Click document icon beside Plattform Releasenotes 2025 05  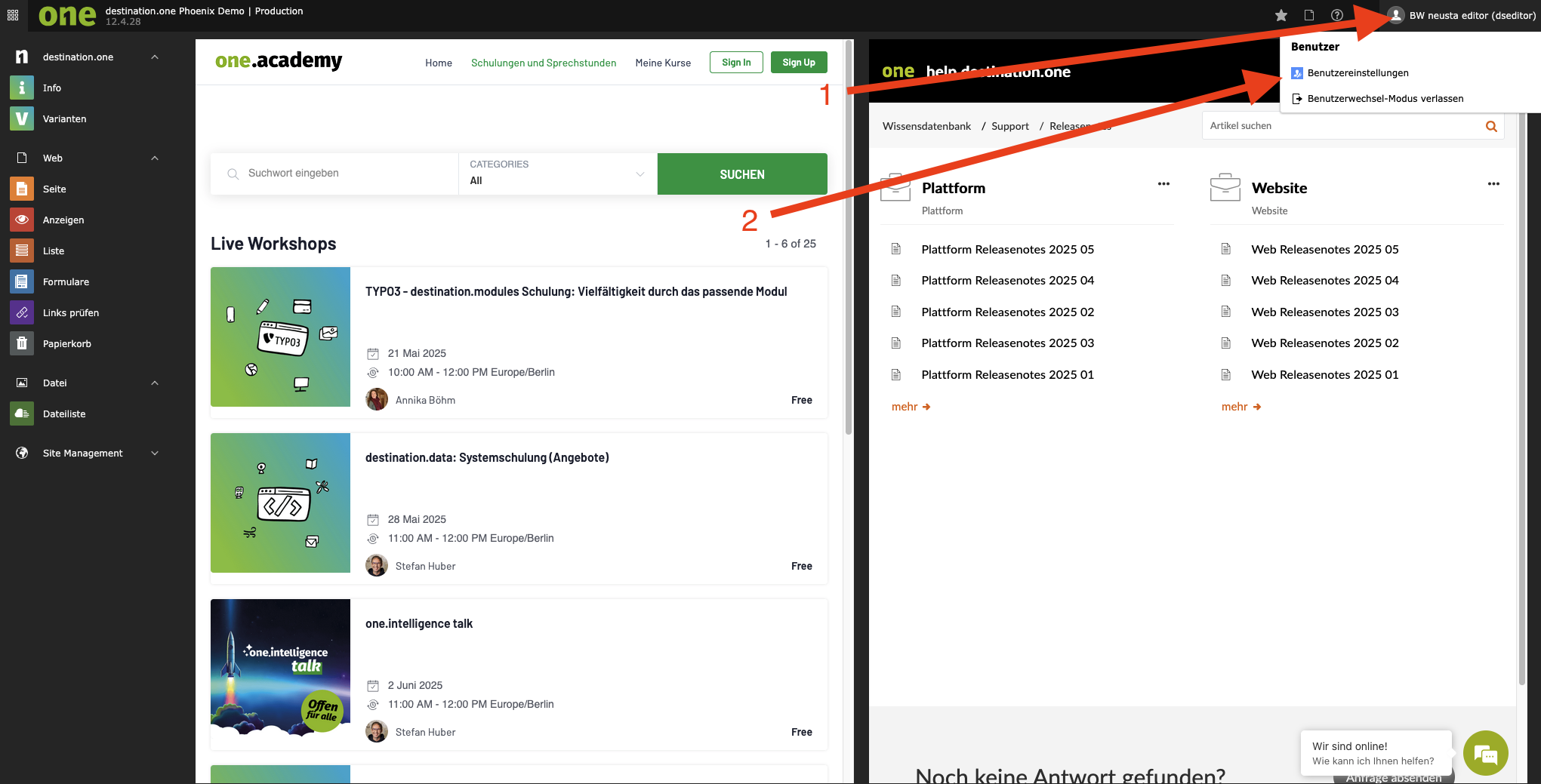[x=896, y=249]
